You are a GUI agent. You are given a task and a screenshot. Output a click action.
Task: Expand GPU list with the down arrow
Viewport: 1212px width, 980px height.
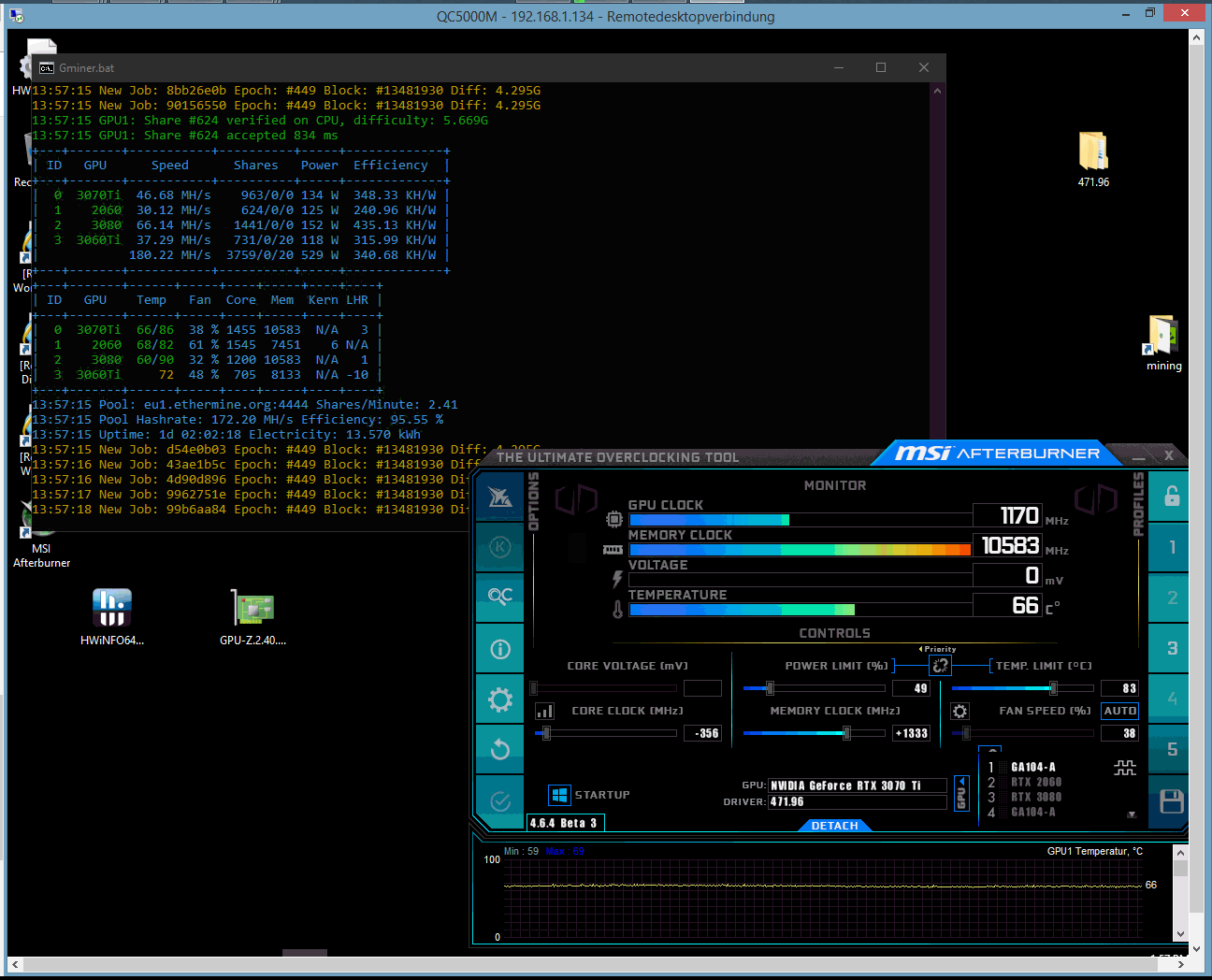point(1132,815)
